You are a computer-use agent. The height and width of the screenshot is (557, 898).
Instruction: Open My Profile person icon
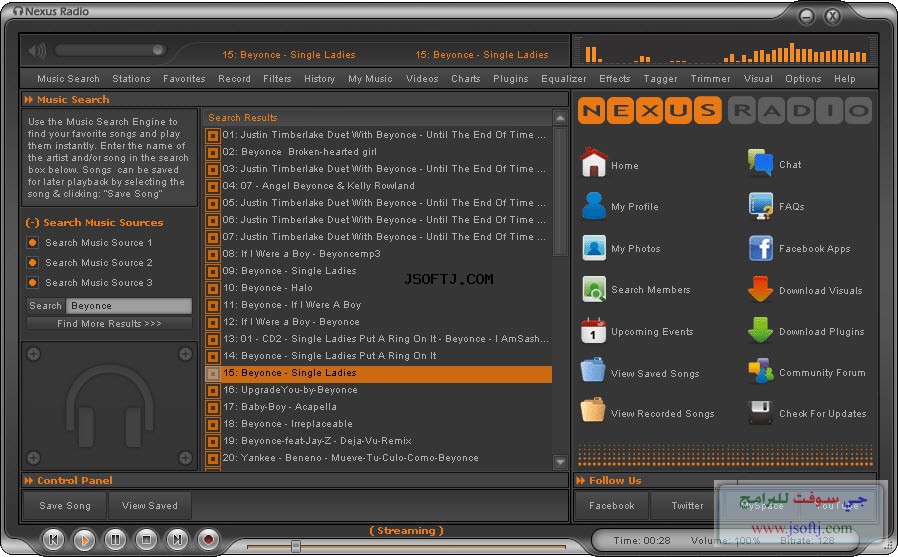tap(593, 206)
